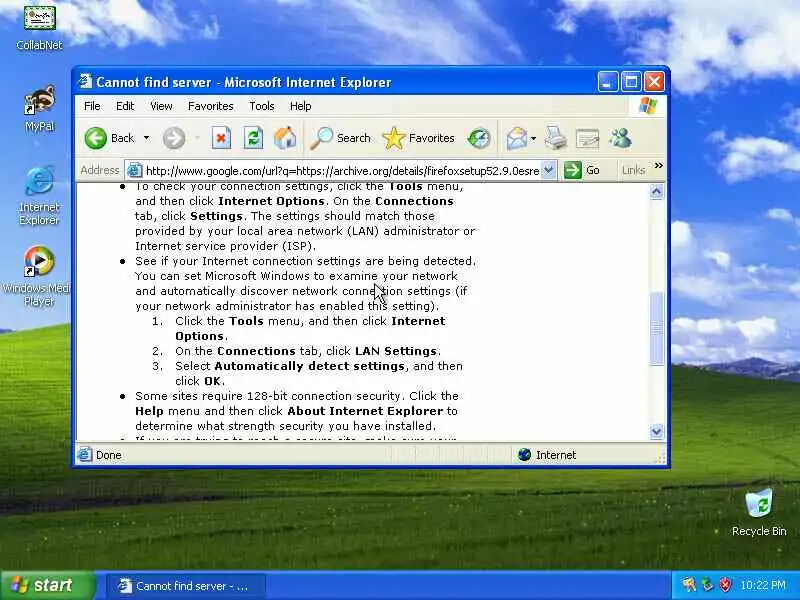The image size is (800, 600).
Task: Click the Back arrow icon
Action: pos(95,138)
